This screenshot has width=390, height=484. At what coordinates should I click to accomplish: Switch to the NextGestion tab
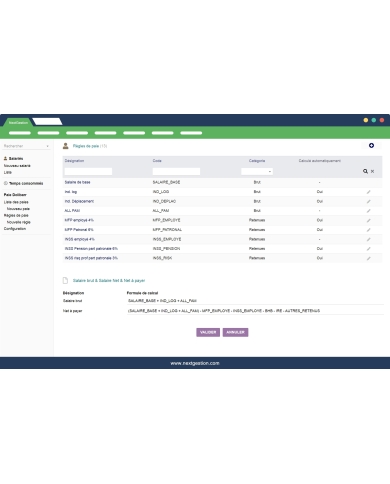(x=18, y=122)
